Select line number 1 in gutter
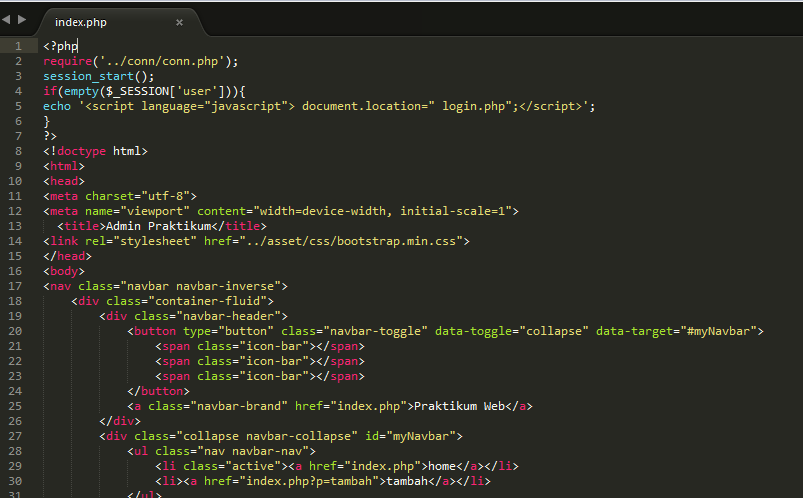 pyautogui.click(x=18, y=46)
